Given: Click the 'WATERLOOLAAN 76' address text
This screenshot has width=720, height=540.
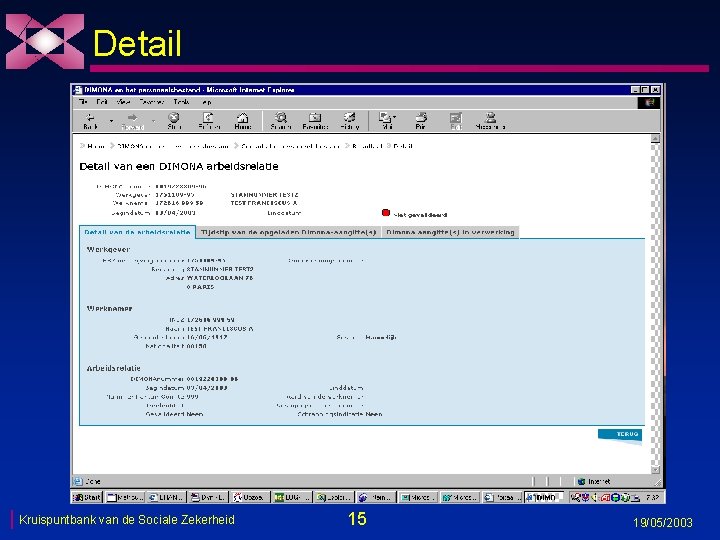Looking at the screenshot, I should 219,278.
